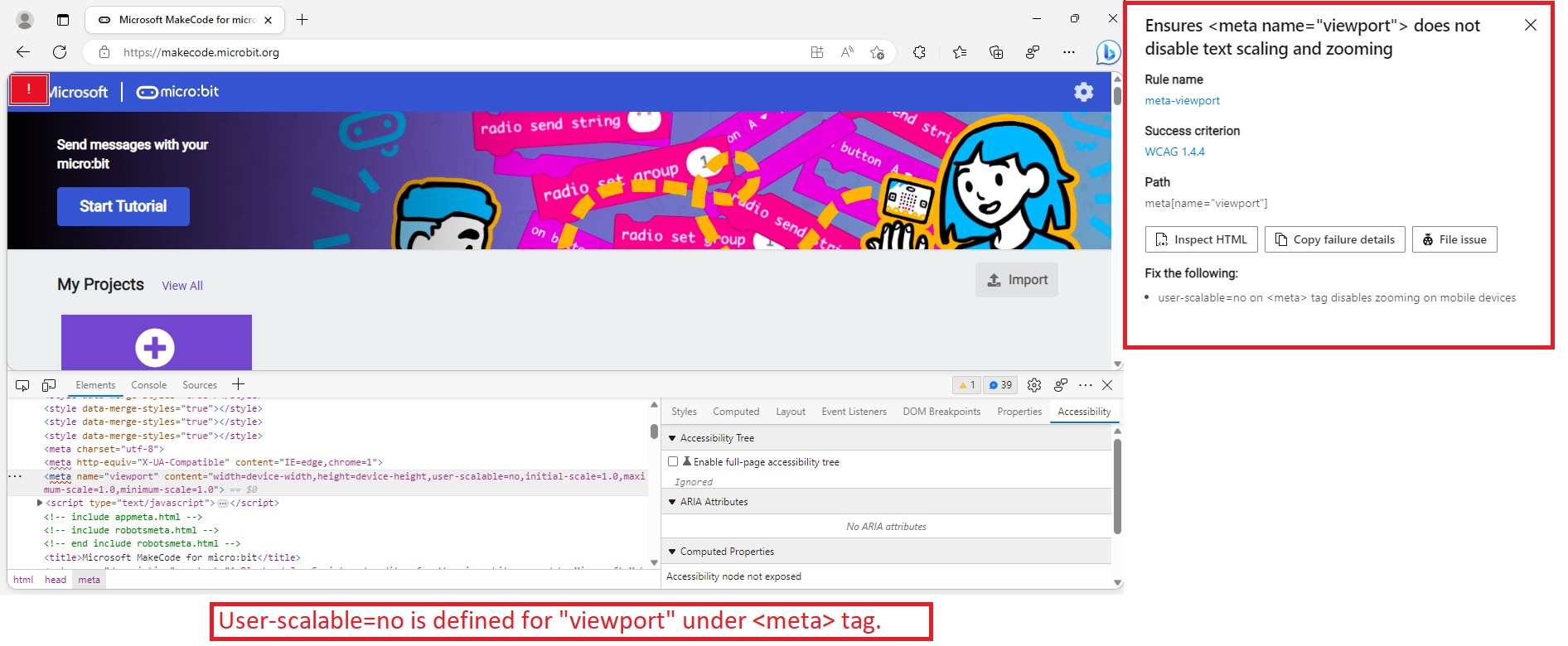Select the Accessibility sidebar tab
This screenshot has width=1568, height=646.
point(1084,412)
